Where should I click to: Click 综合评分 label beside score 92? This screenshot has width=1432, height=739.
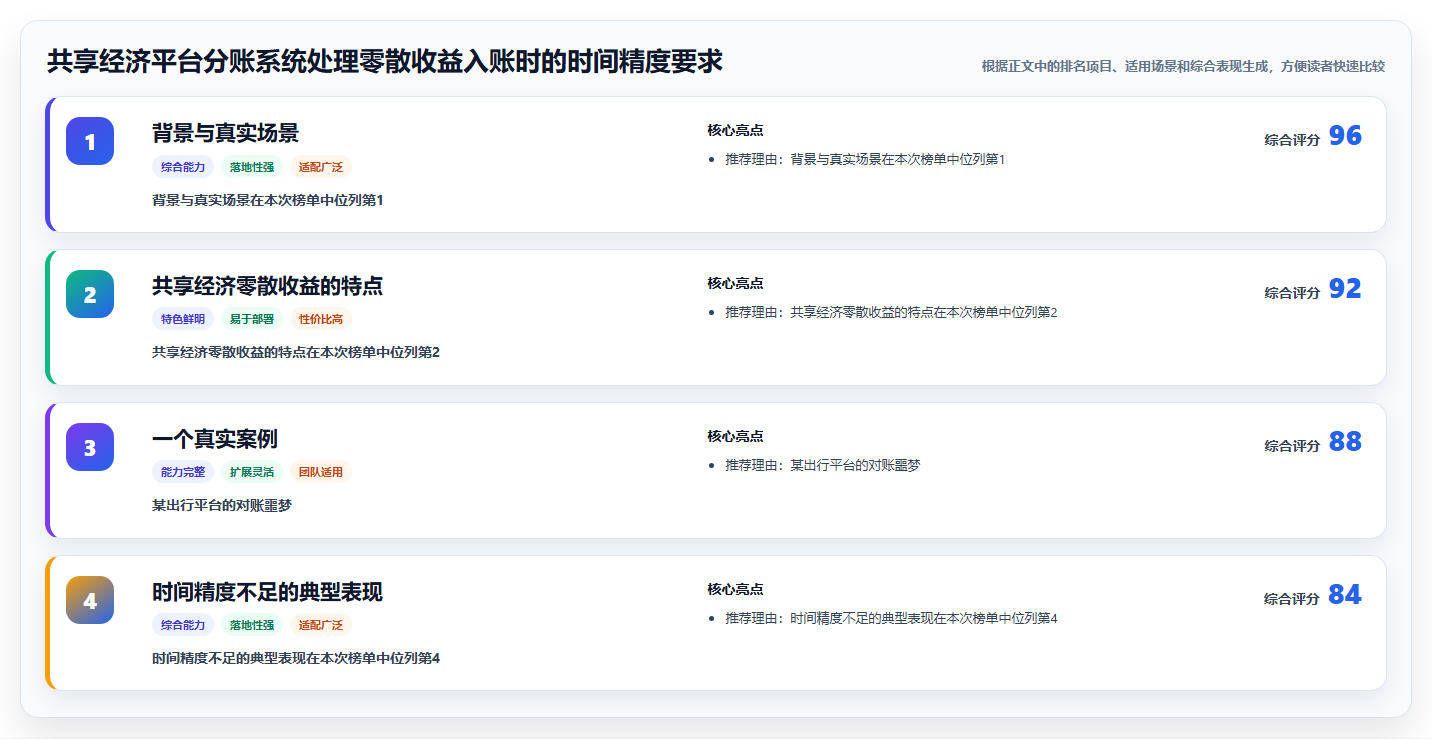[1292, 293]
